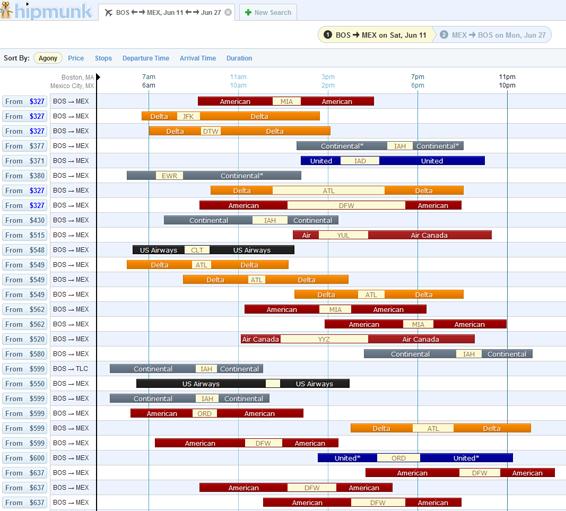Click the 11pm time marker
This screenshot has width=566, height=511.
pyautogui.click(x=507, y=77)
